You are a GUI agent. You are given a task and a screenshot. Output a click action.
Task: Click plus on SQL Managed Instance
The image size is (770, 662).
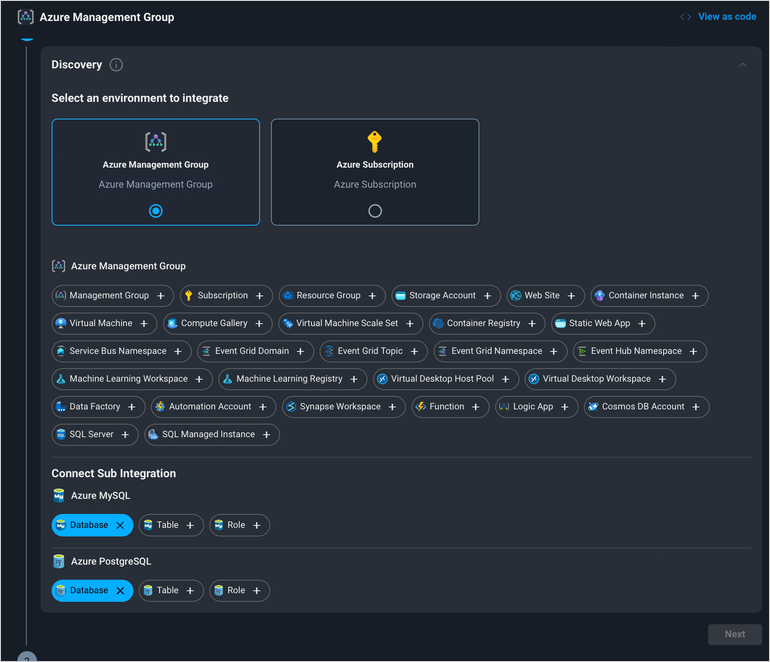pos(267,435)
